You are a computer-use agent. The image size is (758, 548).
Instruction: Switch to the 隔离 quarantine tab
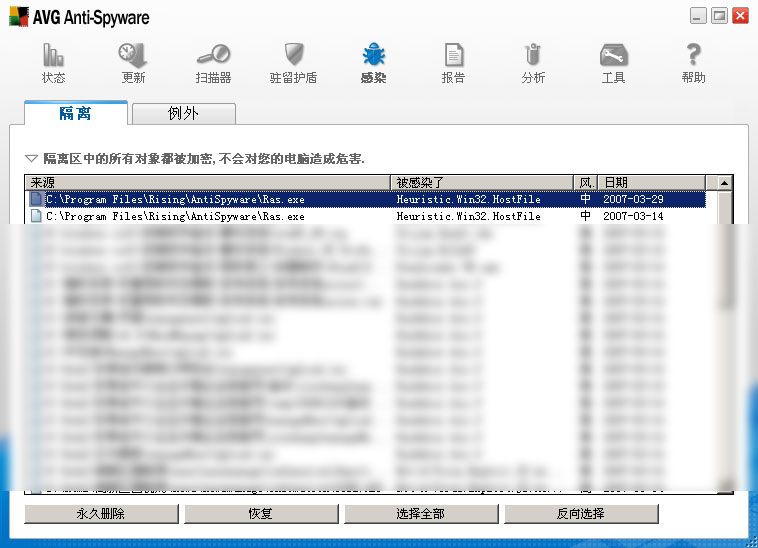[x=76, y=113]
